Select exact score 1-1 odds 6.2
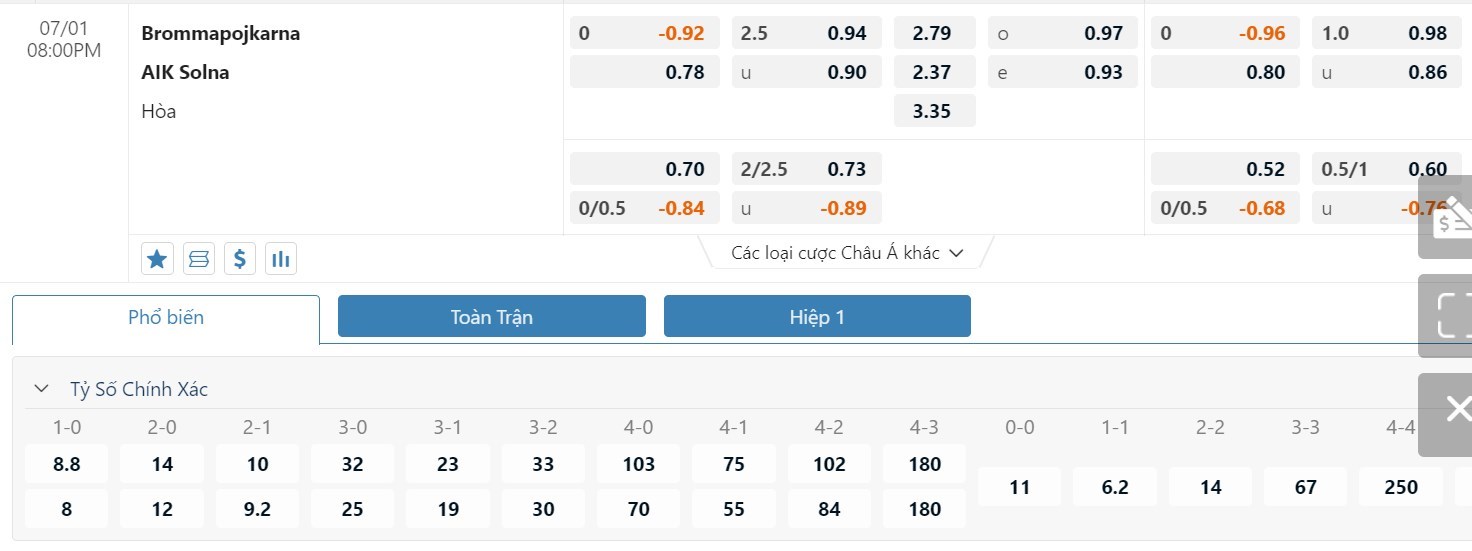Image resolution: width=1472 pixels, height=551 pixels. click(x=1115, y=487)
